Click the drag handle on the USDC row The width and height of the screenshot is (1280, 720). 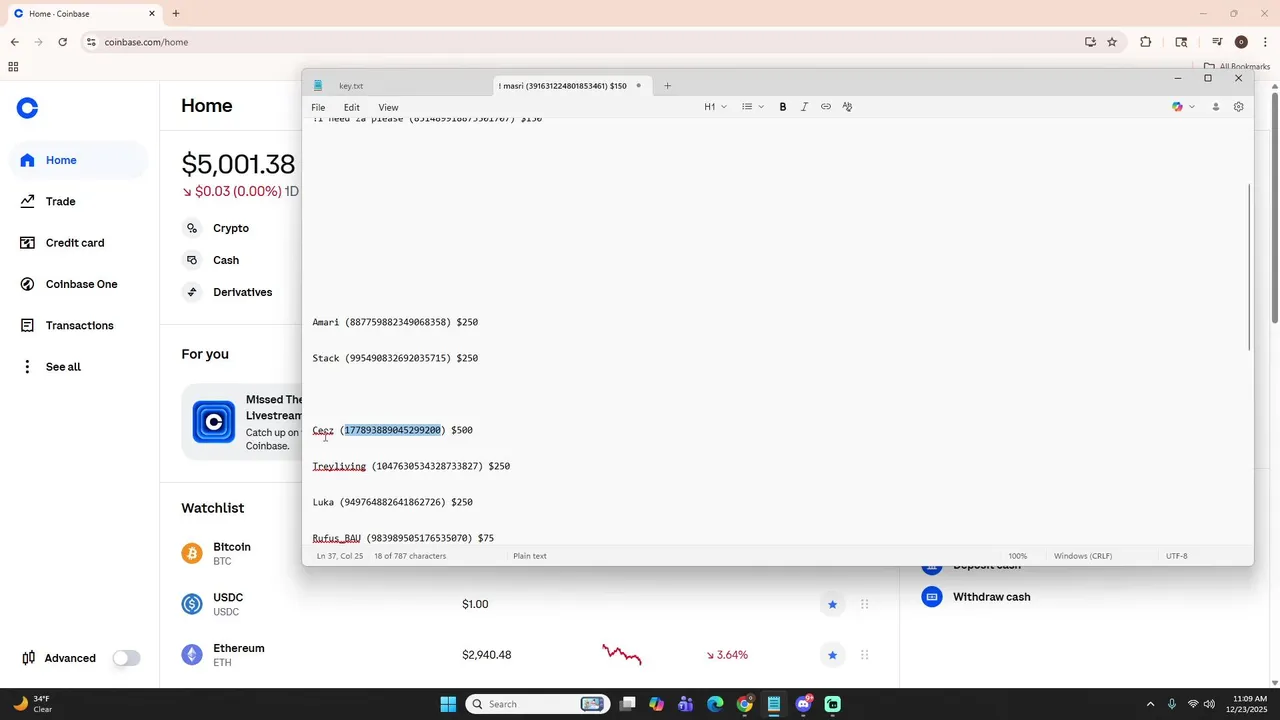point(864,604)
